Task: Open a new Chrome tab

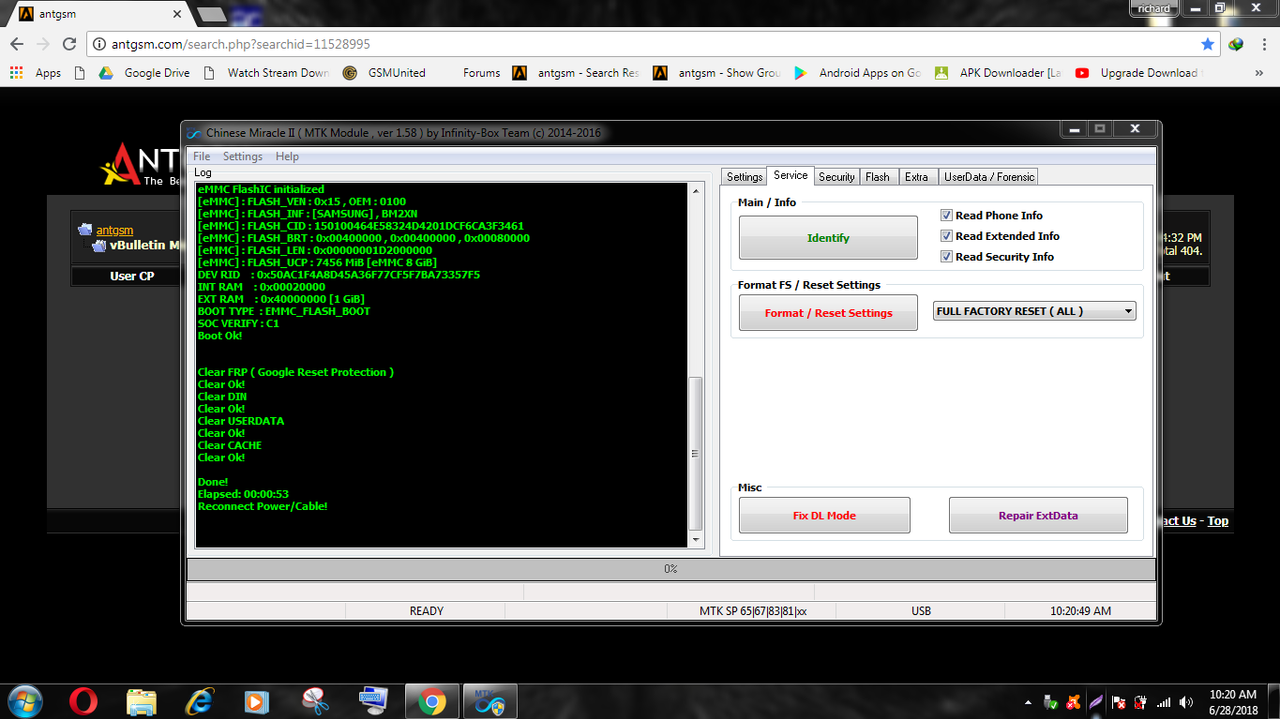Action: tap(211, 14)
